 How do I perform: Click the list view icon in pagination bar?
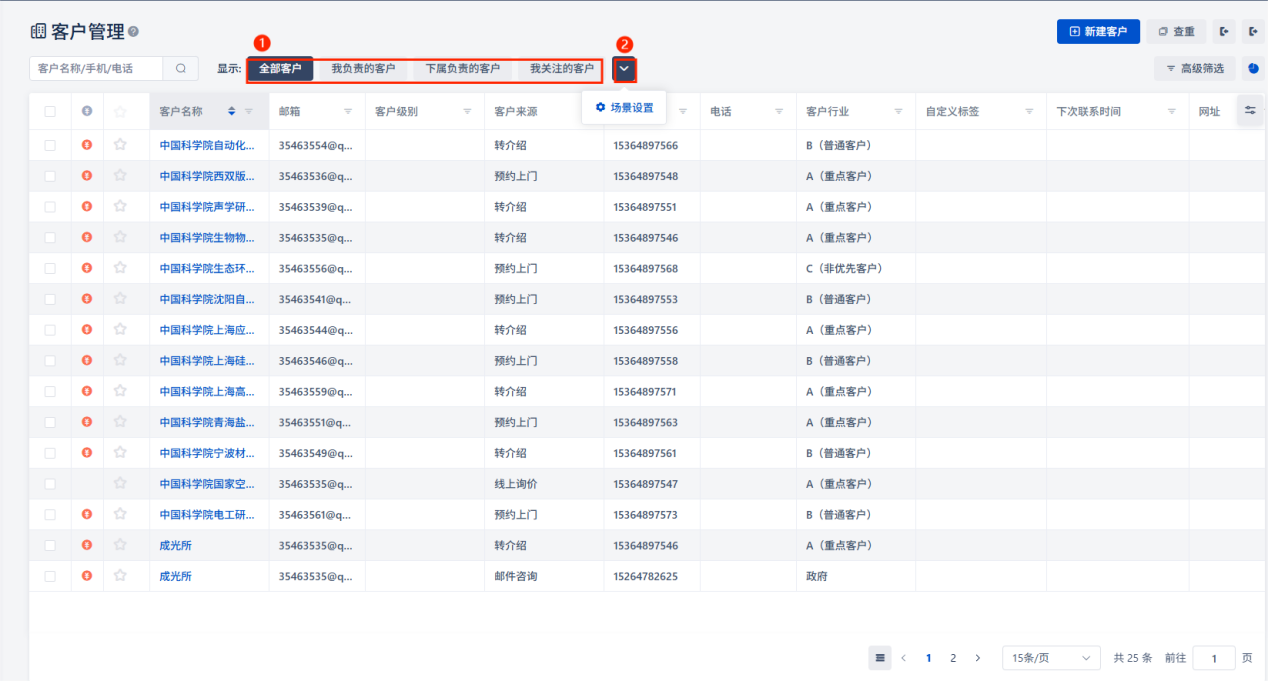(880, 658)
